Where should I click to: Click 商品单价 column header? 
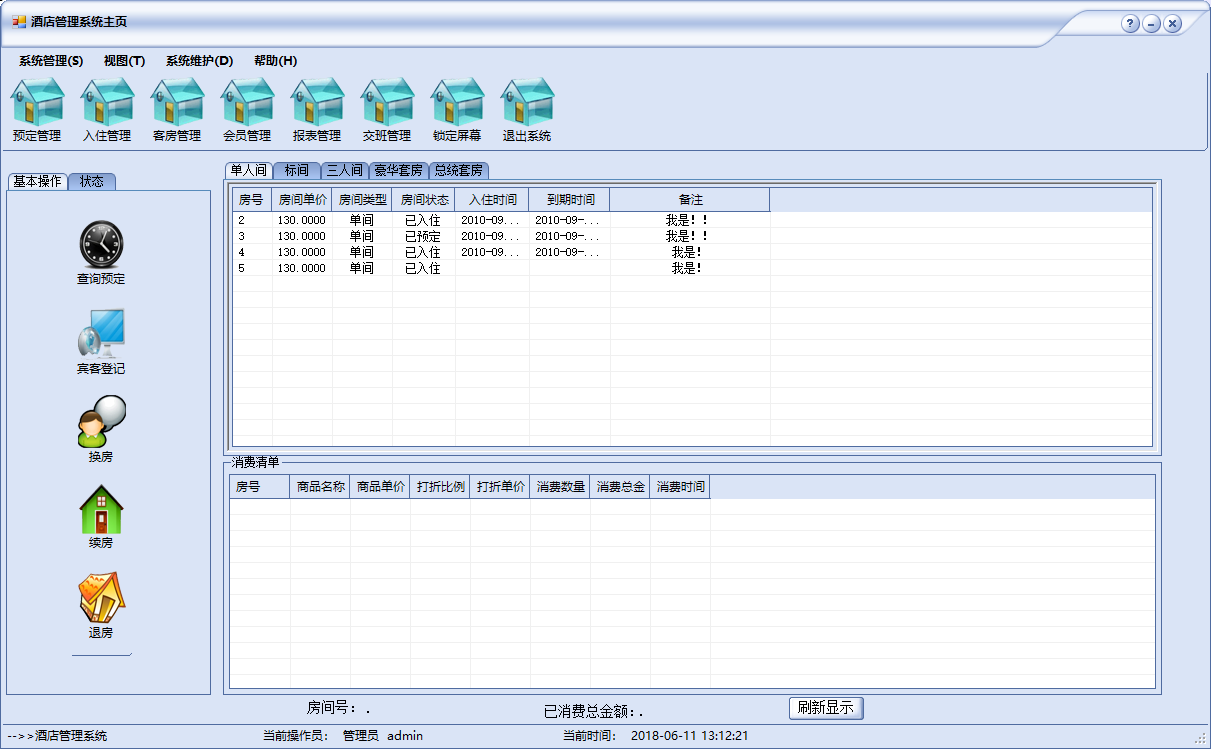380,487
